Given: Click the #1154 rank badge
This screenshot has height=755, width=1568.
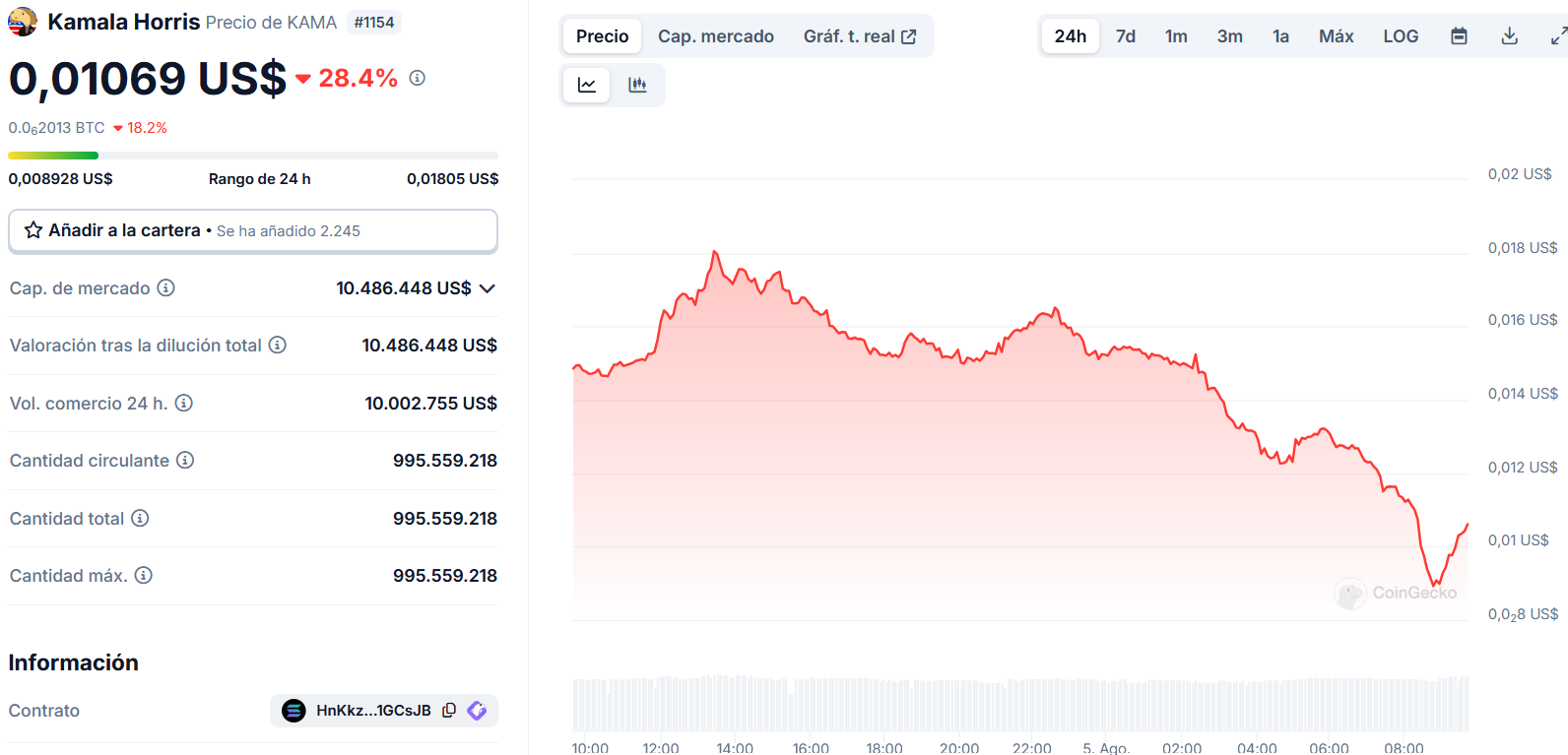Looking at the screenshot, I should tap(374, 22).
